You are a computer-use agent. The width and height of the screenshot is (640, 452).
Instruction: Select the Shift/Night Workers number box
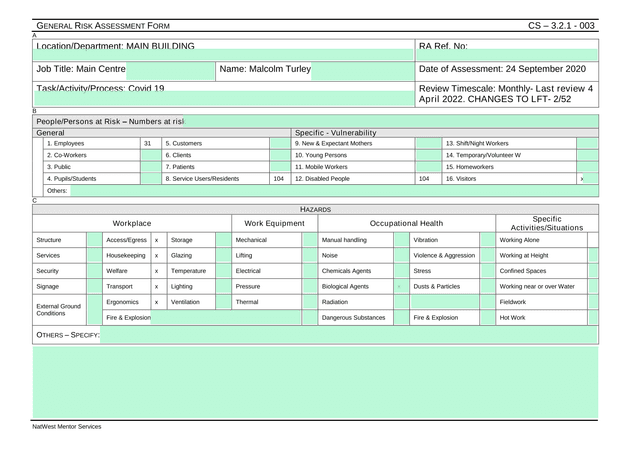(x=587, y=143)
